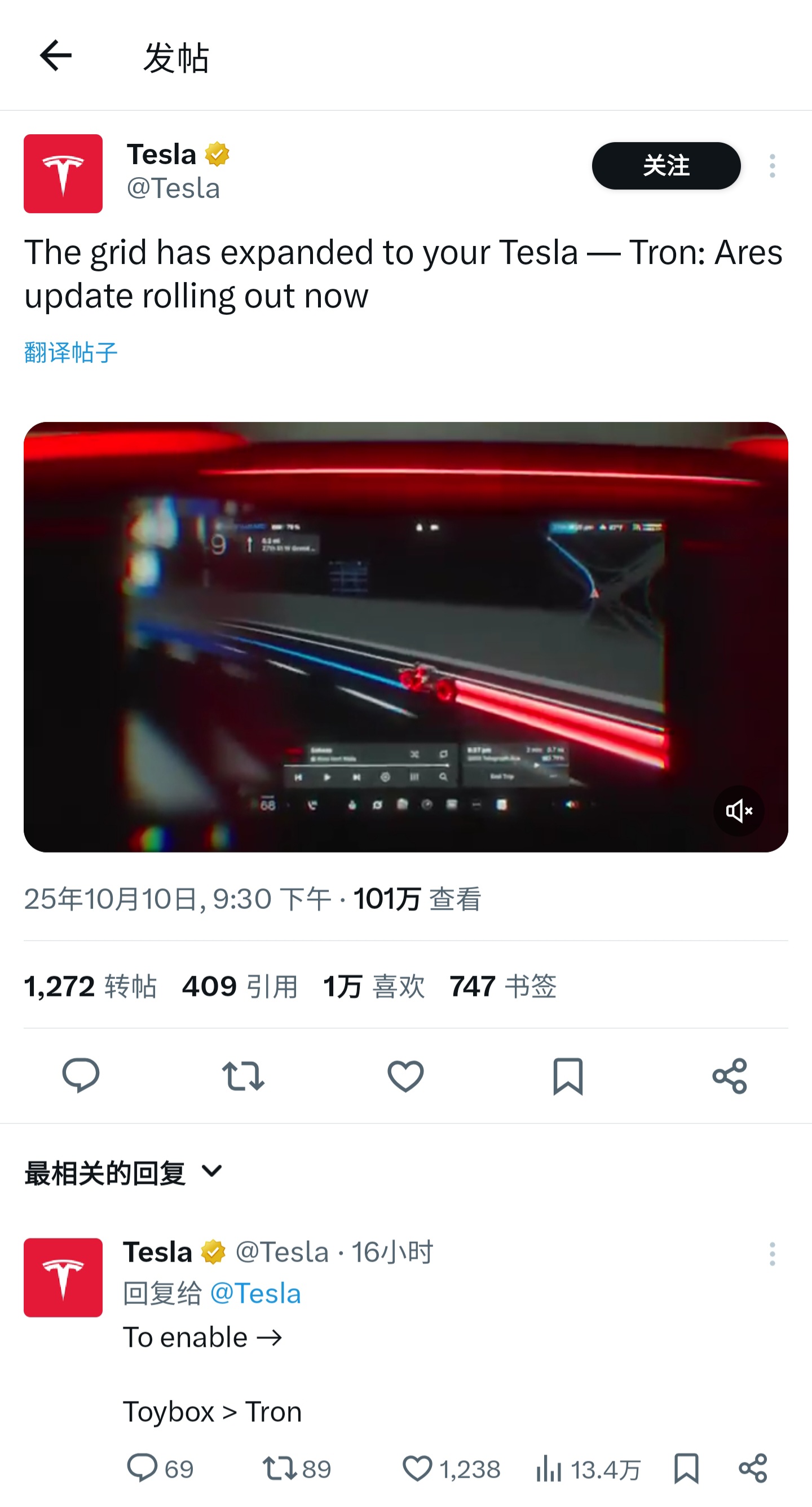Open more options on Tesla's reply
Screen dimensions: 812x1507
click(x=771, y=1254)
